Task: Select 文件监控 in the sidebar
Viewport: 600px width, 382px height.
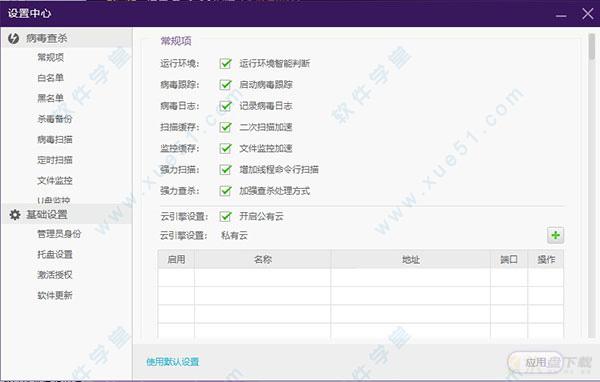Action: (x=55, y=180)
